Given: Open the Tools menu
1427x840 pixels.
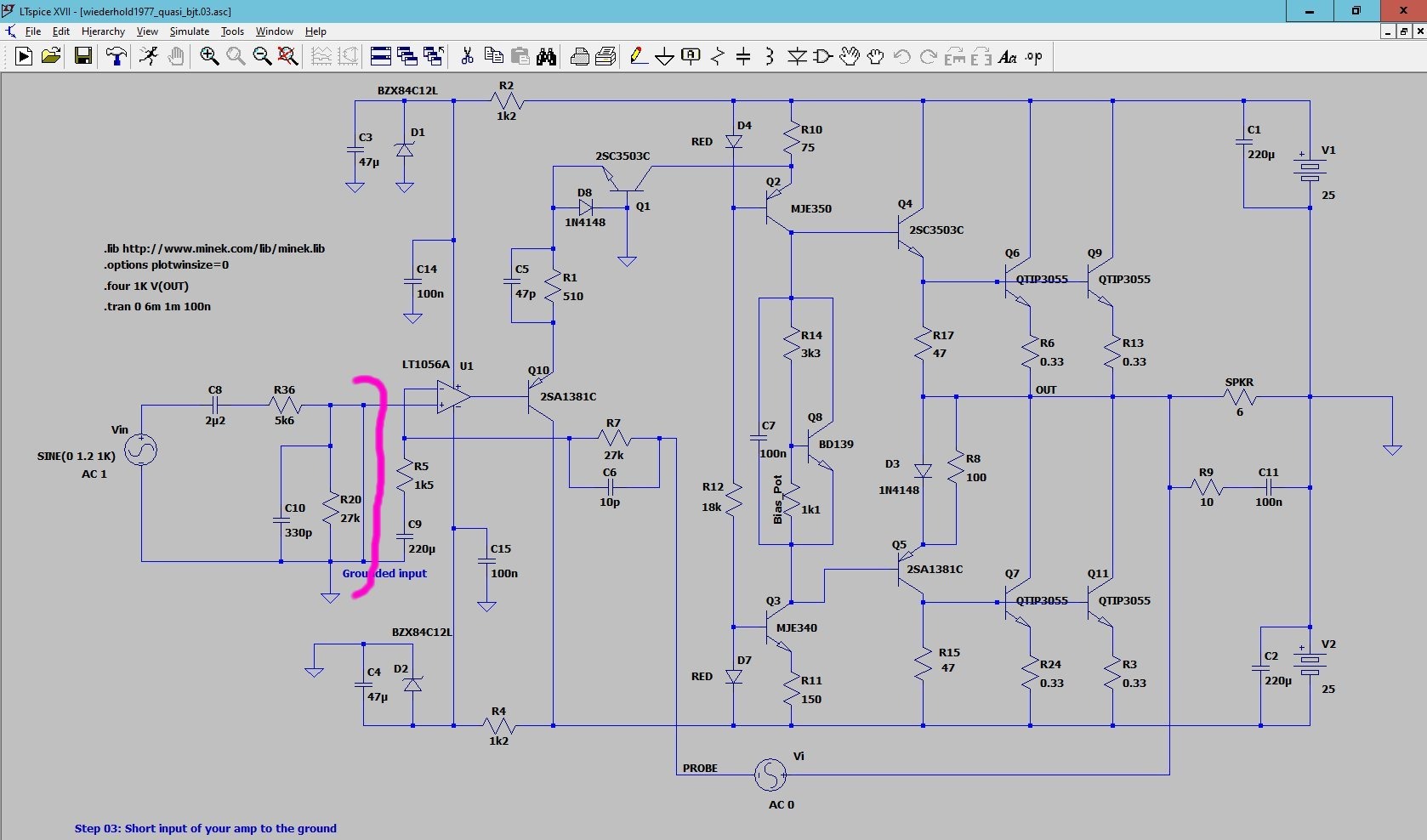Looking at the screenshot, I should pyautogui.click(x=232, y=31).
